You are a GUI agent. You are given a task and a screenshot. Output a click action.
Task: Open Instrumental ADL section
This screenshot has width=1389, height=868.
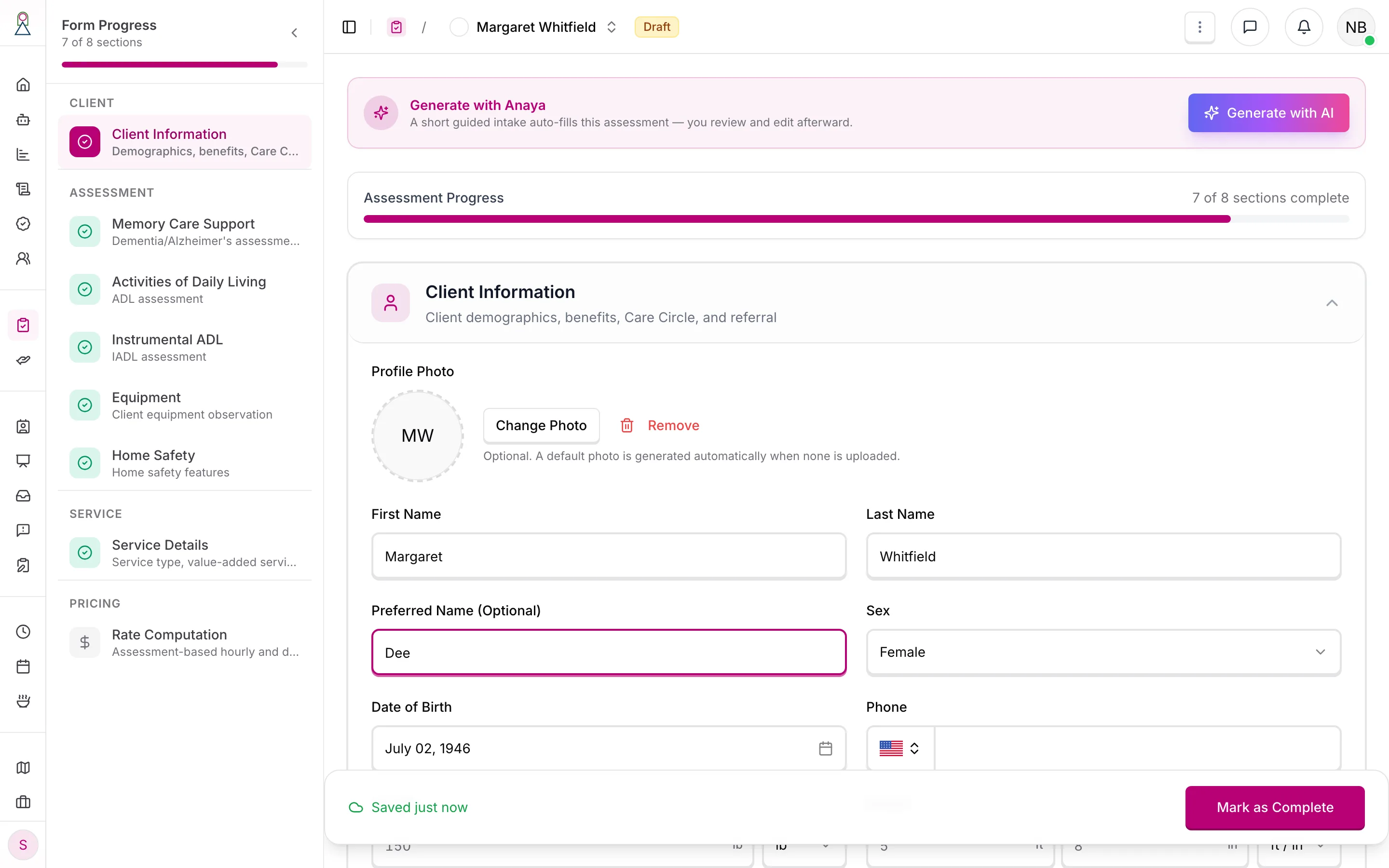coord(185,347)
